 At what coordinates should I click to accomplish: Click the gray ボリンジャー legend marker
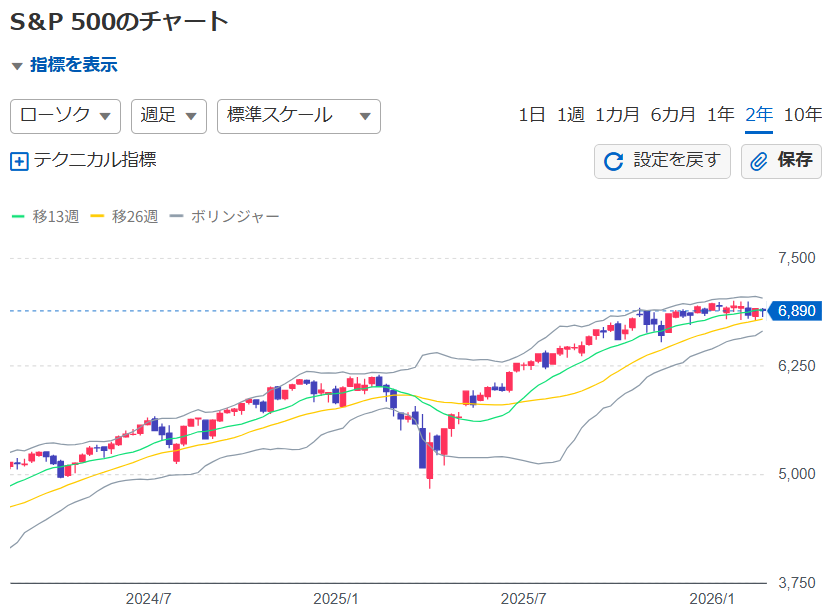coord(177,216)
